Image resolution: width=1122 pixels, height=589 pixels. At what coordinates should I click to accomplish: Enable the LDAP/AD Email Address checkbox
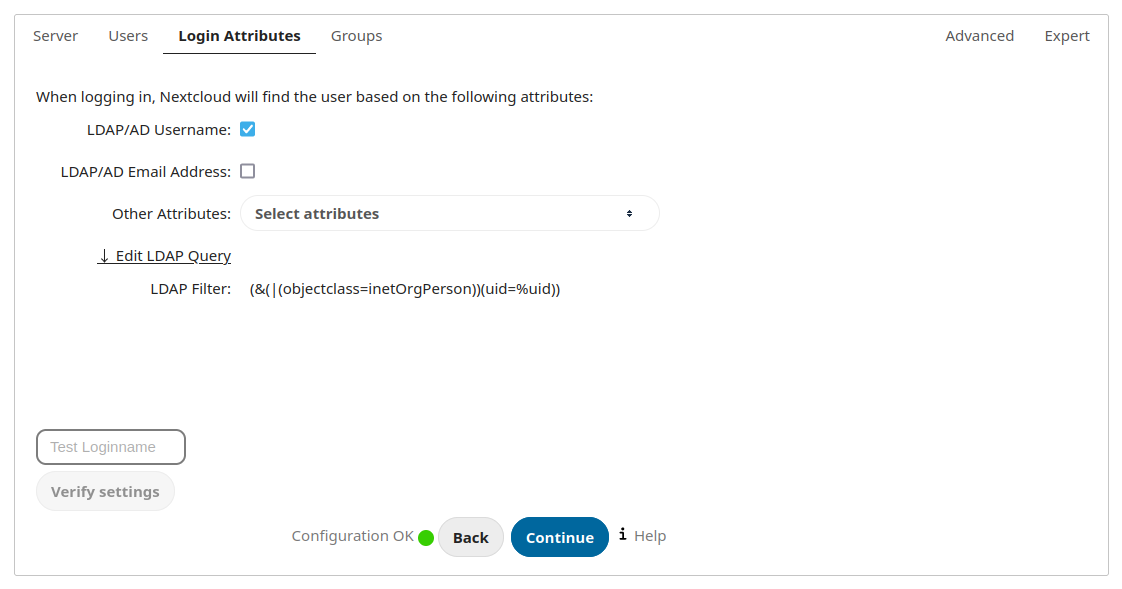247,171
